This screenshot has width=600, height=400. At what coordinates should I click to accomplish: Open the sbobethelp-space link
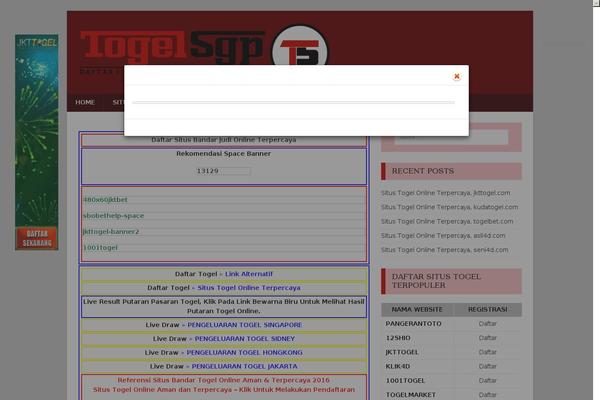point(114,216)
